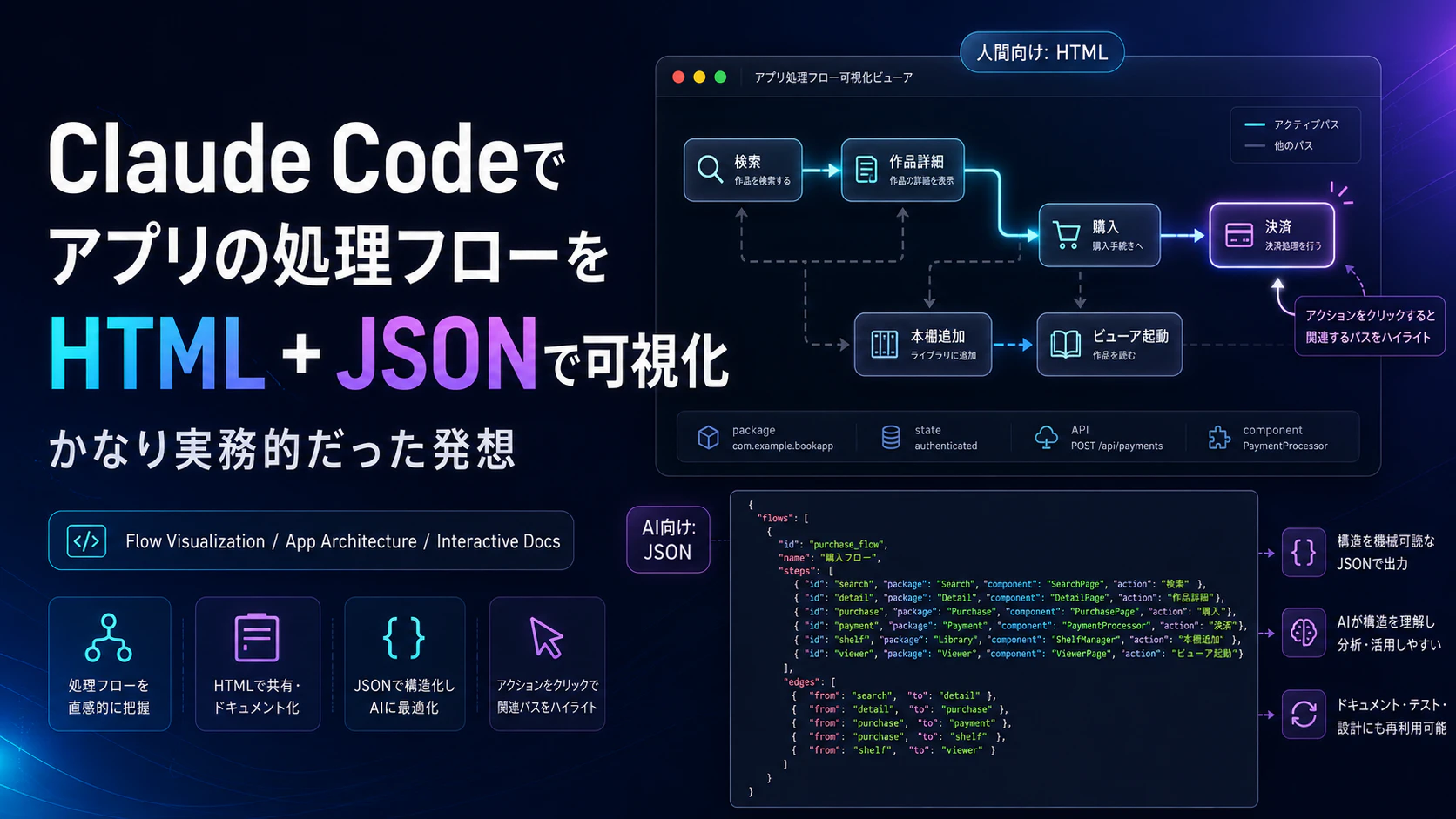Click the headline text Claude Code
Viewport: 1456px width, 819px height.
tap(284, 158)
